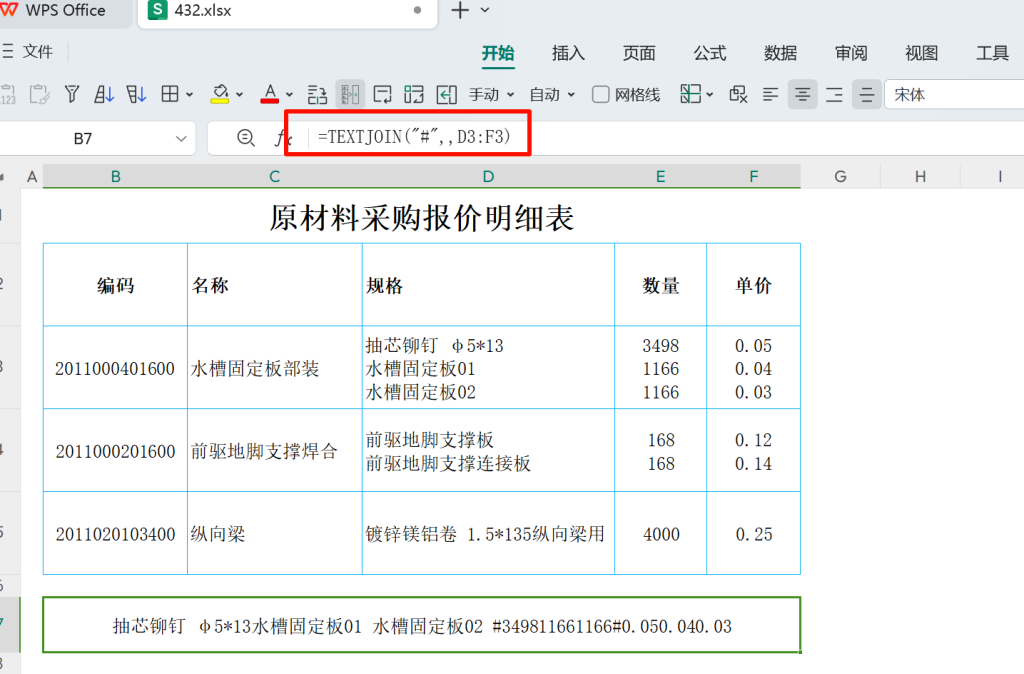Expand the borders style dropdown arrow
Viewport: 1024px width, 674px height.
pos(189,95)
